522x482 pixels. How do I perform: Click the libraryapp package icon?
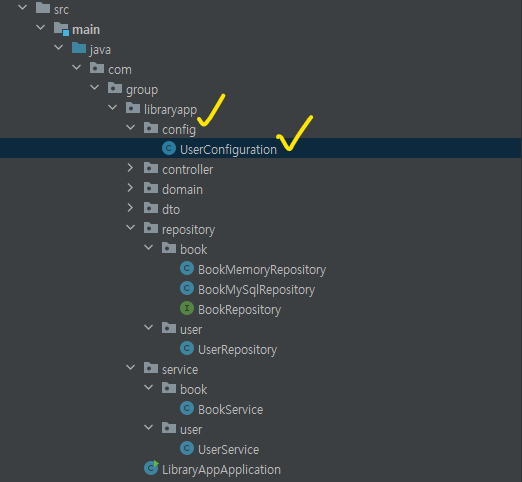133,108
